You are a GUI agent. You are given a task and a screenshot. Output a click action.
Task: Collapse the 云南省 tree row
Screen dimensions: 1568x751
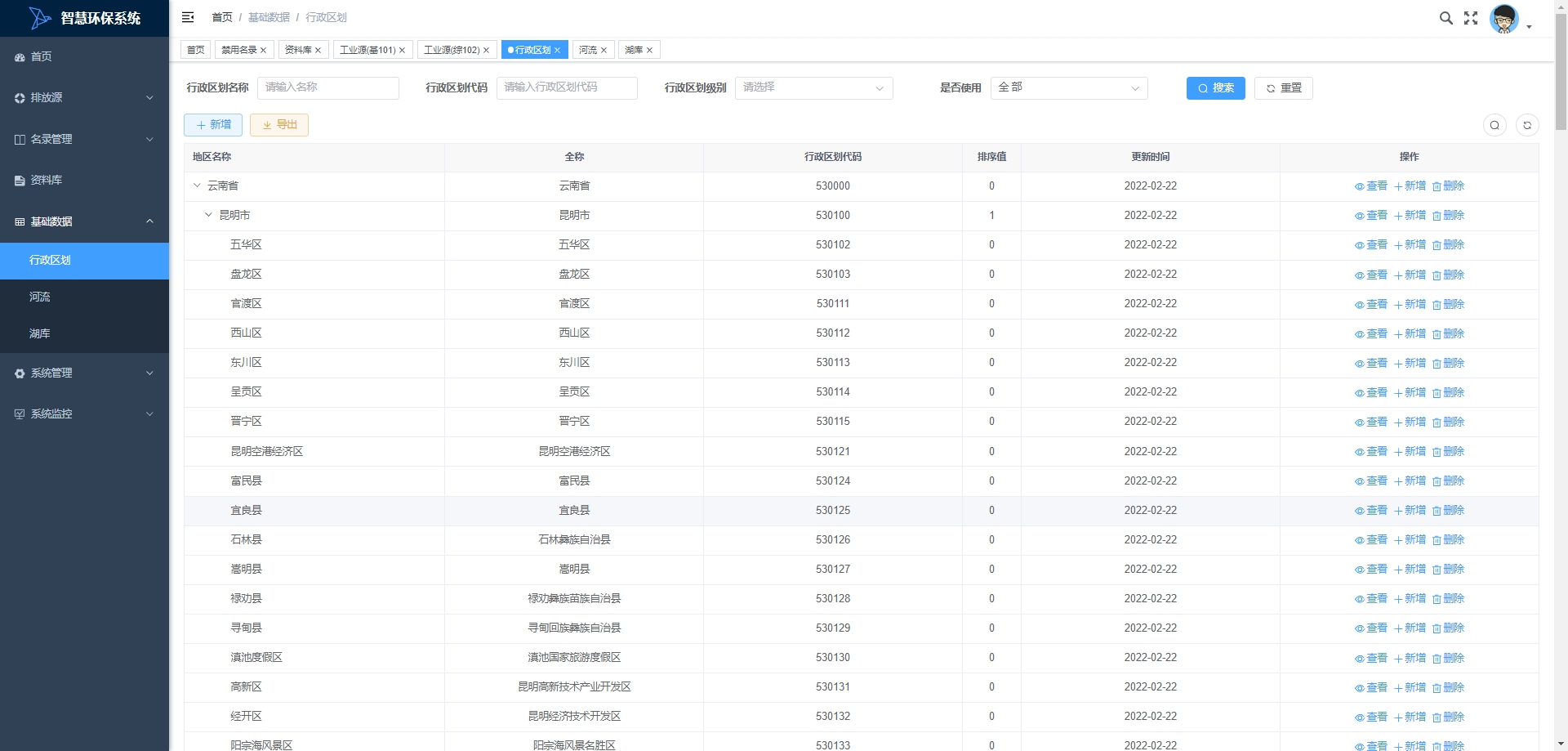point(197,186)
